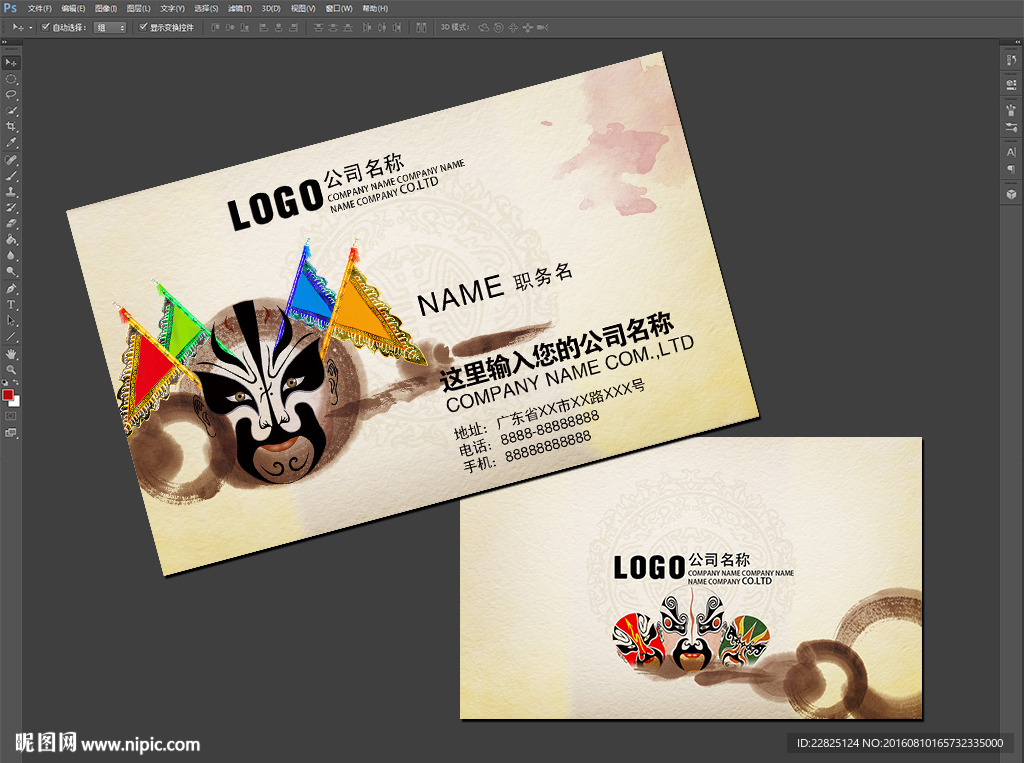1024x763 pixels.
Task: Select the Paint Bucket tool
Action: 11,240
